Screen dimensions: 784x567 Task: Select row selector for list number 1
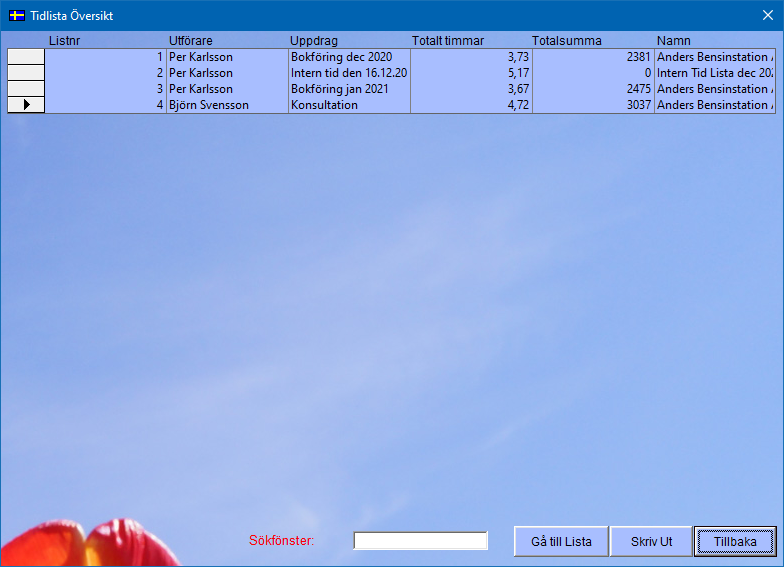[x=27, y=57]
